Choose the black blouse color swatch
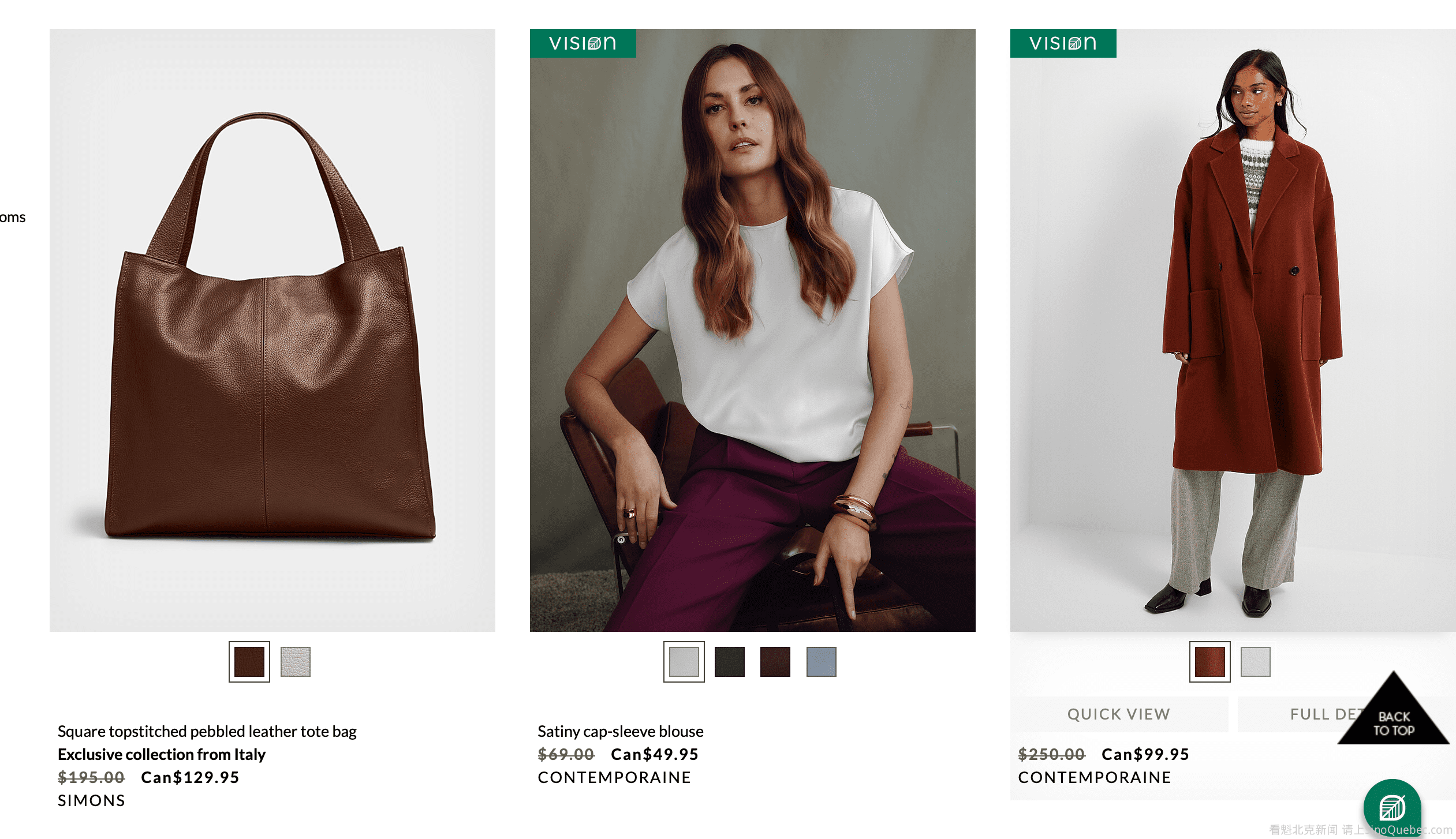The width and height of the screenshot is (1456, 839). 730,662
